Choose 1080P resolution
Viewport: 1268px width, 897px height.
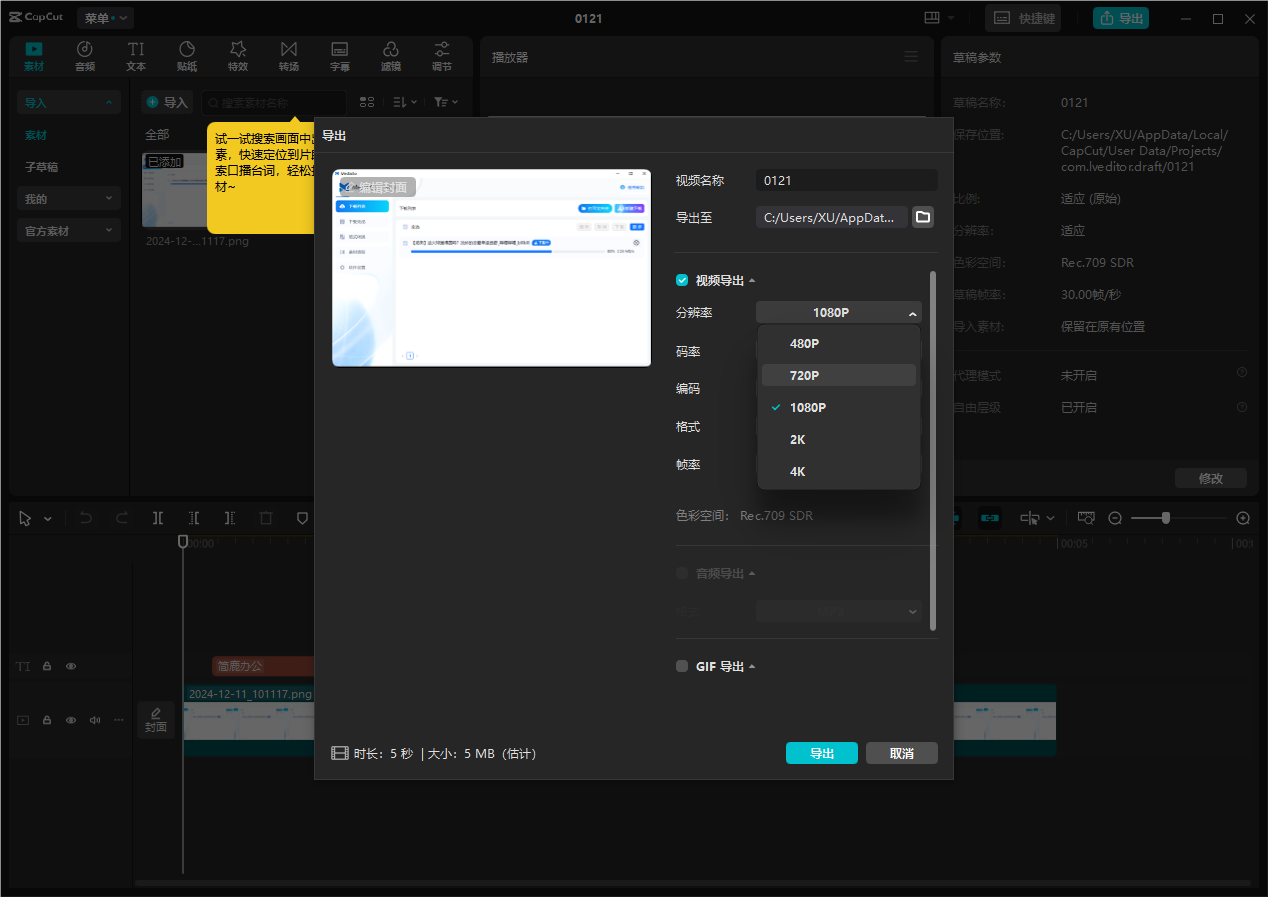(839, 407)
